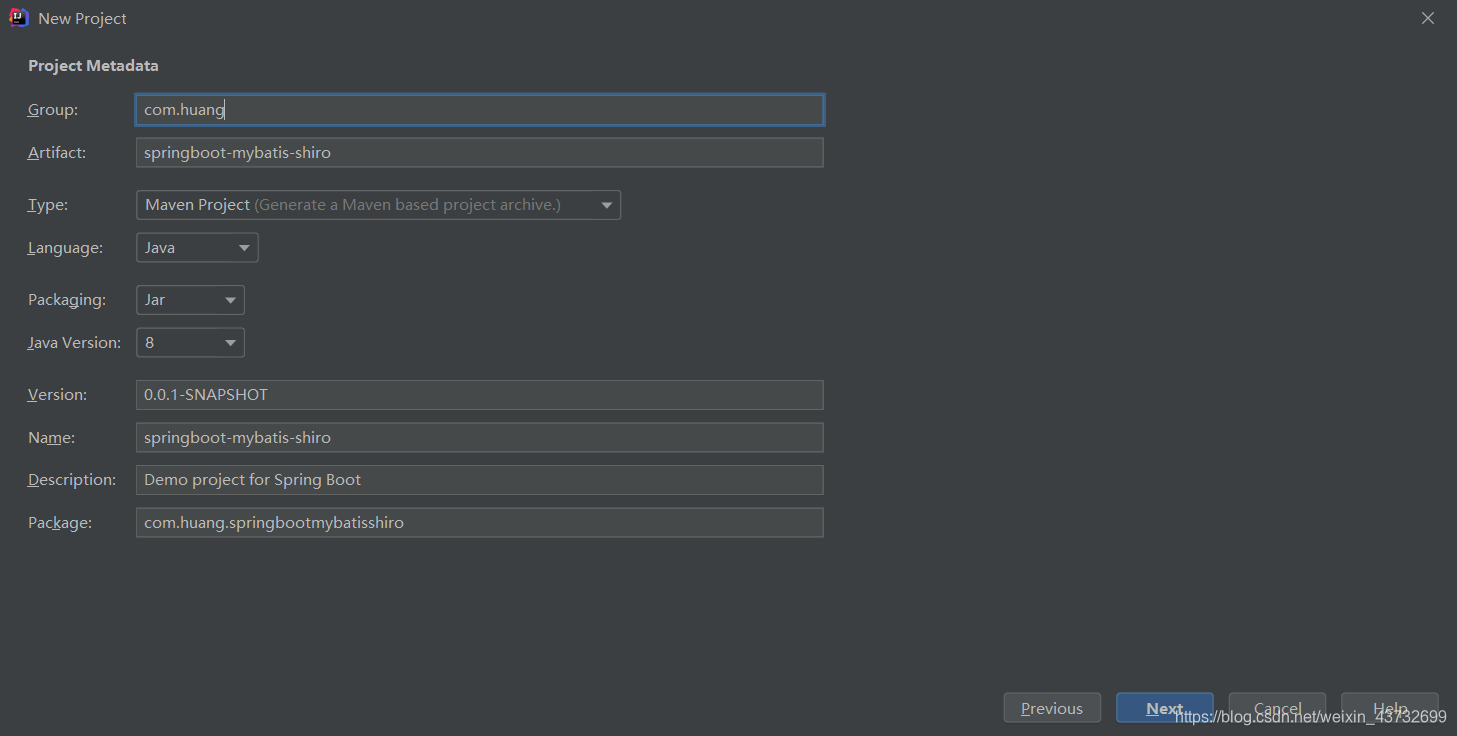Image resolution: width=1457 pixels, height=736 pixels.
Task: Click the Group label
Action: pyautogui.click(x=53, y=110)
